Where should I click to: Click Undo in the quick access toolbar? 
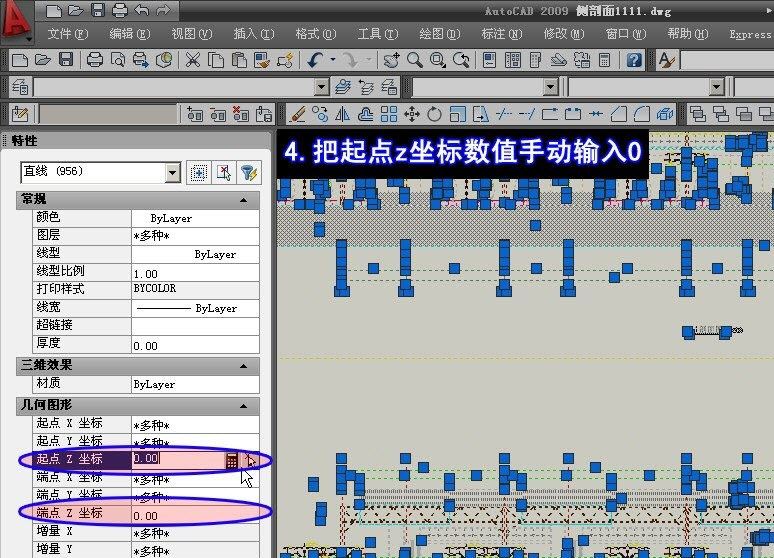pos(142,10)
